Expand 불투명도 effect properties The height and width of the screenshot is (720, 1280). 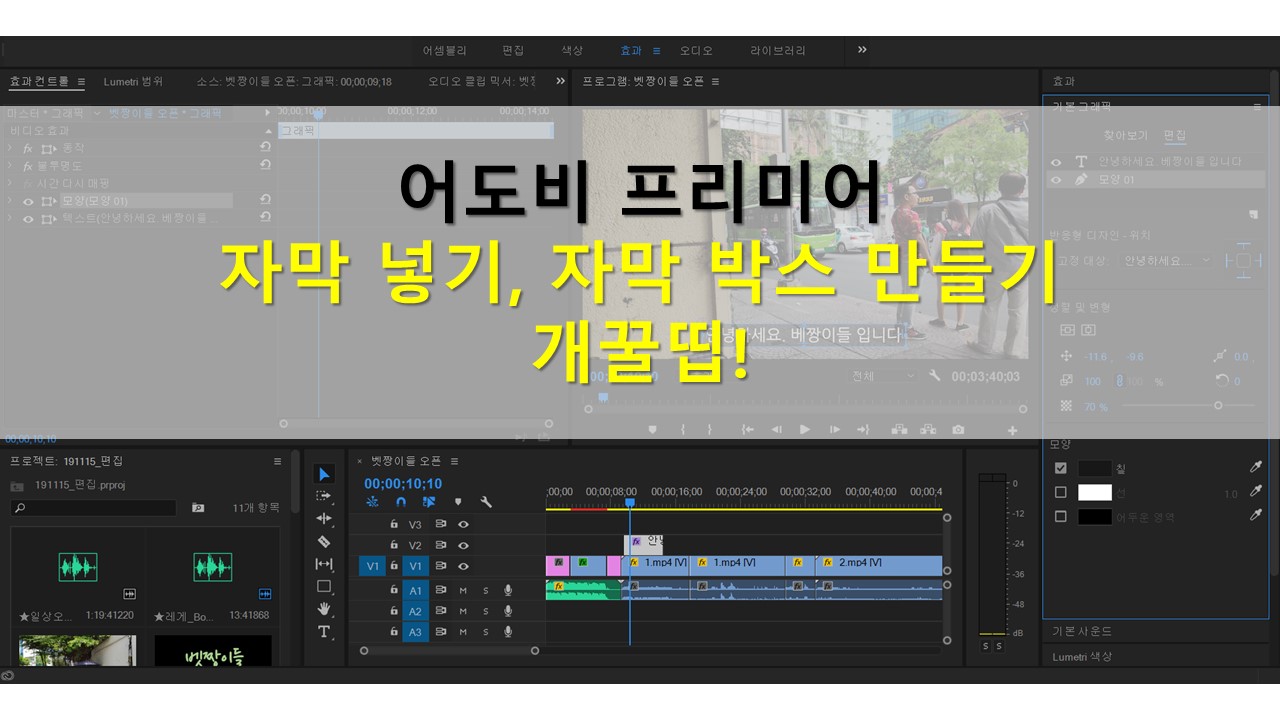(10, 165)
